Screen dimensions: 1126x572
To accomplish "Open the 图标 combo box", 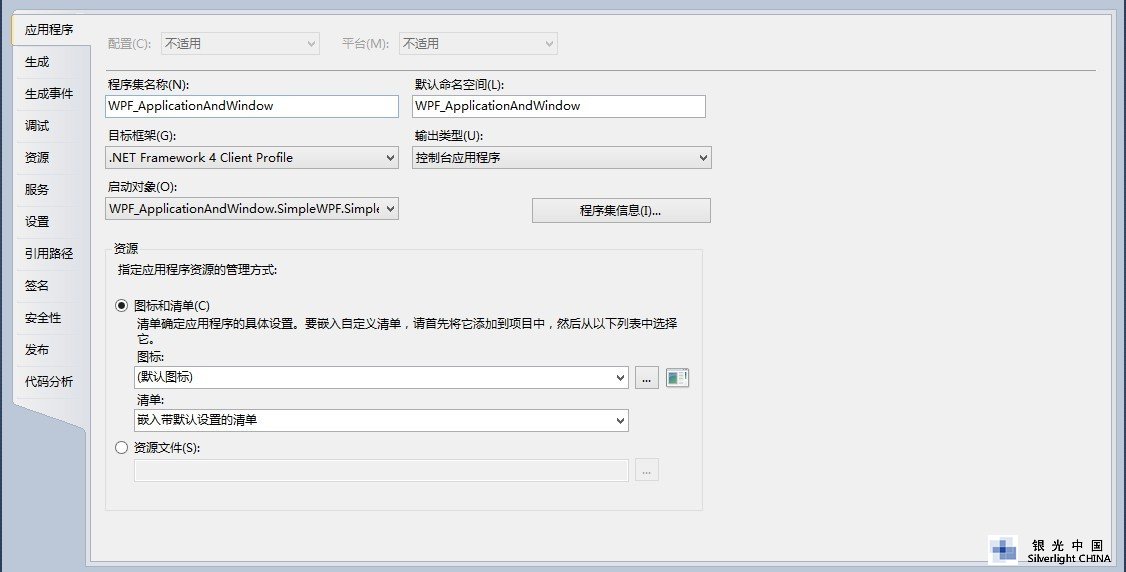I will click(x=381, y=378).
